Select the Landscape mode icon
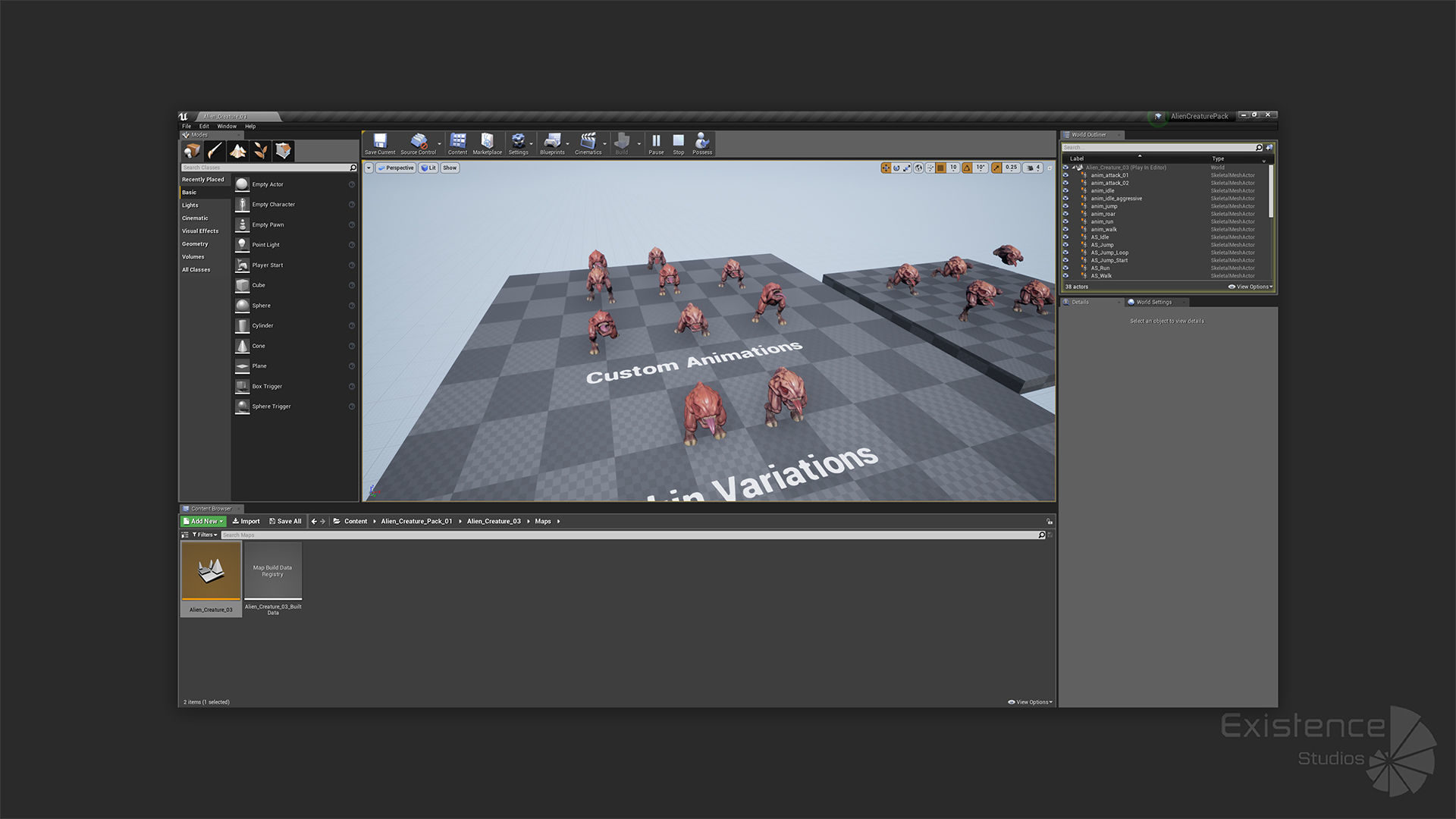The width and height of the screenshot is (1456, 819). [237, 151]
